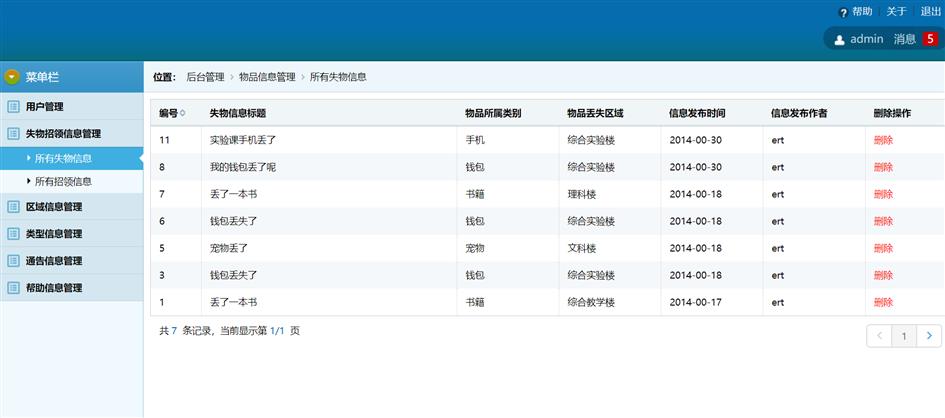The height and width of the screenshot is (418, 945).
Task: Open 所有招领信息 submenu item
Action: (63, 182)
